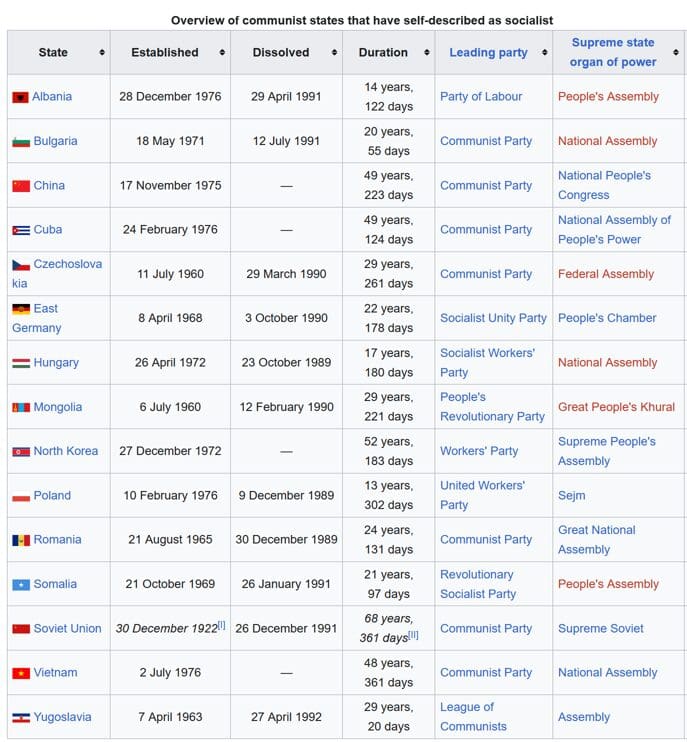Open the Party of Labour link

coord(481,97)
